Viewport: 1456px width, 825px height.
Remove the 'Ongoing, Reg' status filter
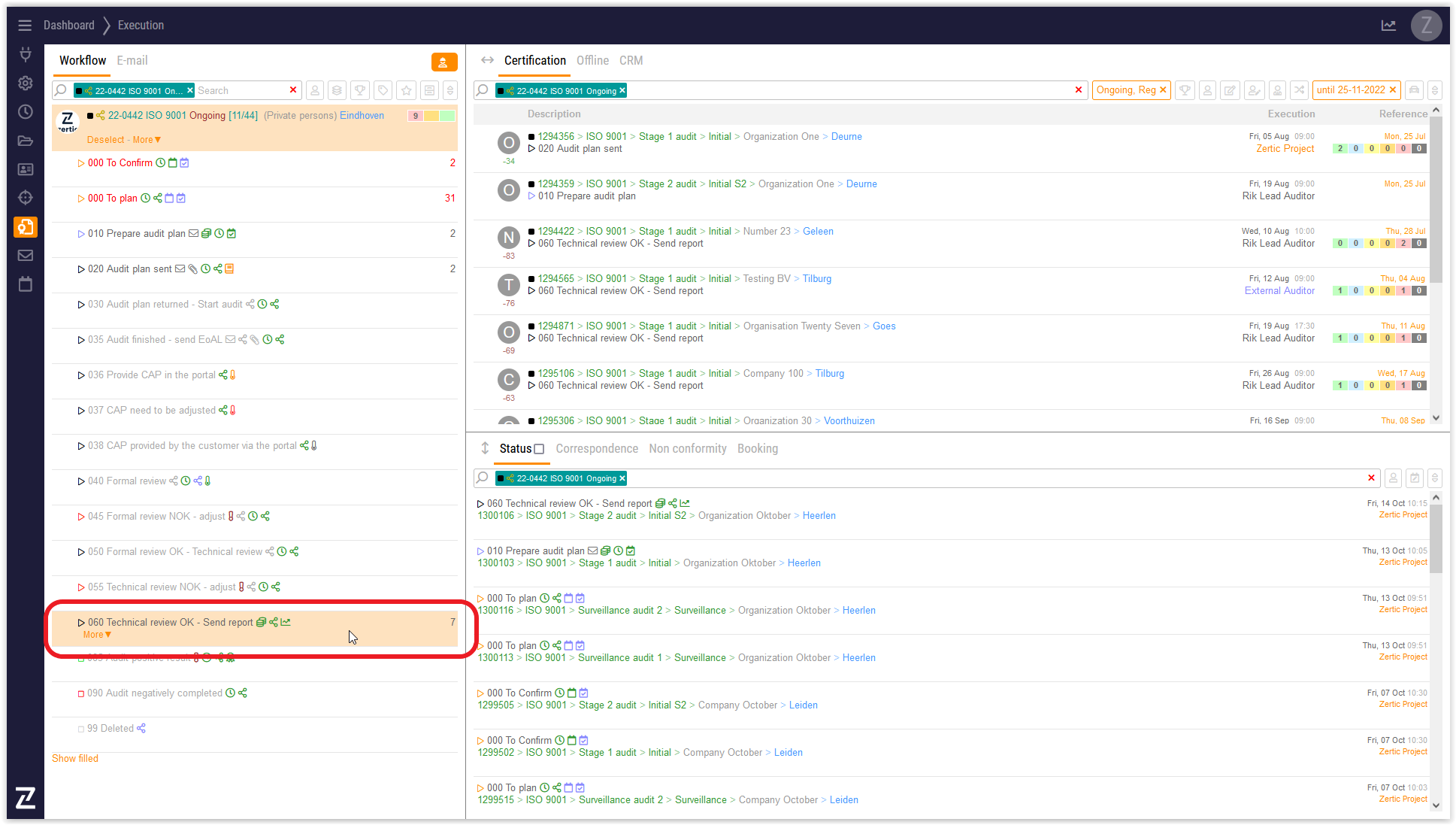tap(1163, 90)
